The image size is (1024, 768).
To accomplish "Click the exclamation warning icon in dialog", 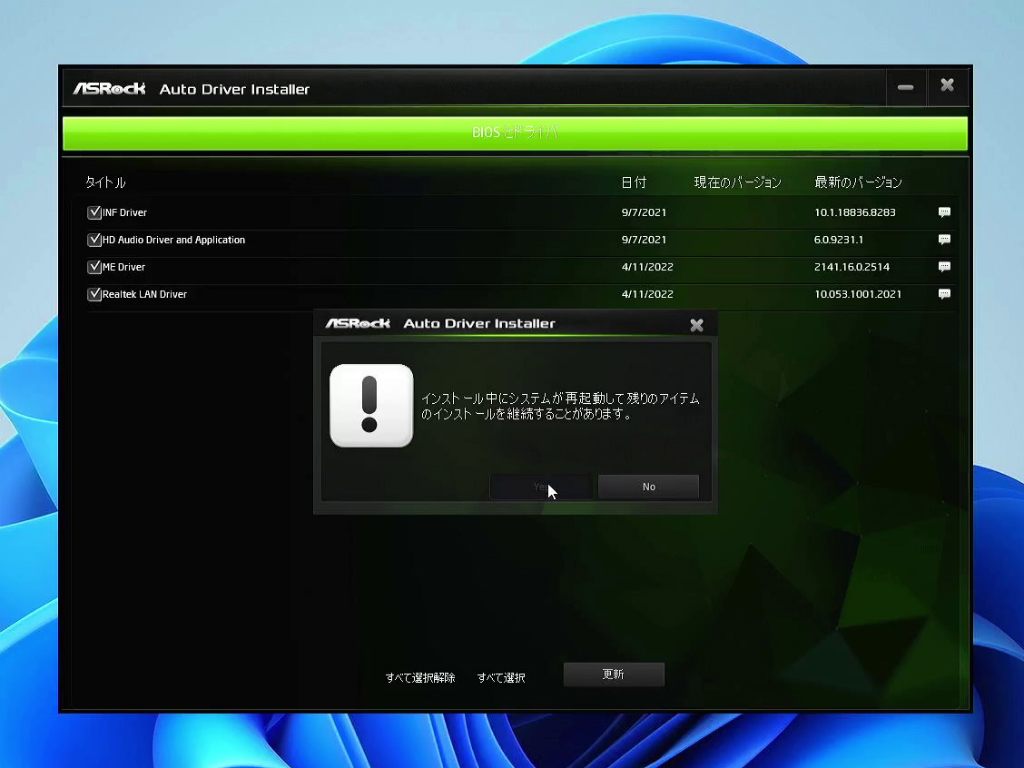I will (371, 406).
